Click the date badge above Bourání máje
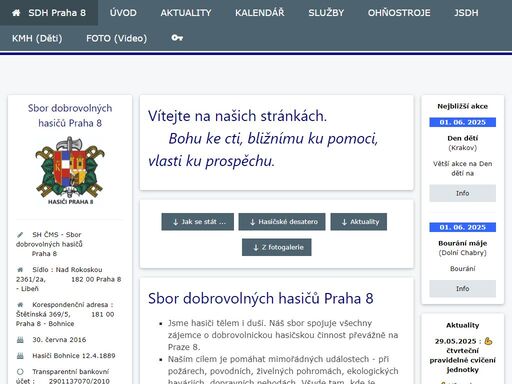 [x=463, y=227]
